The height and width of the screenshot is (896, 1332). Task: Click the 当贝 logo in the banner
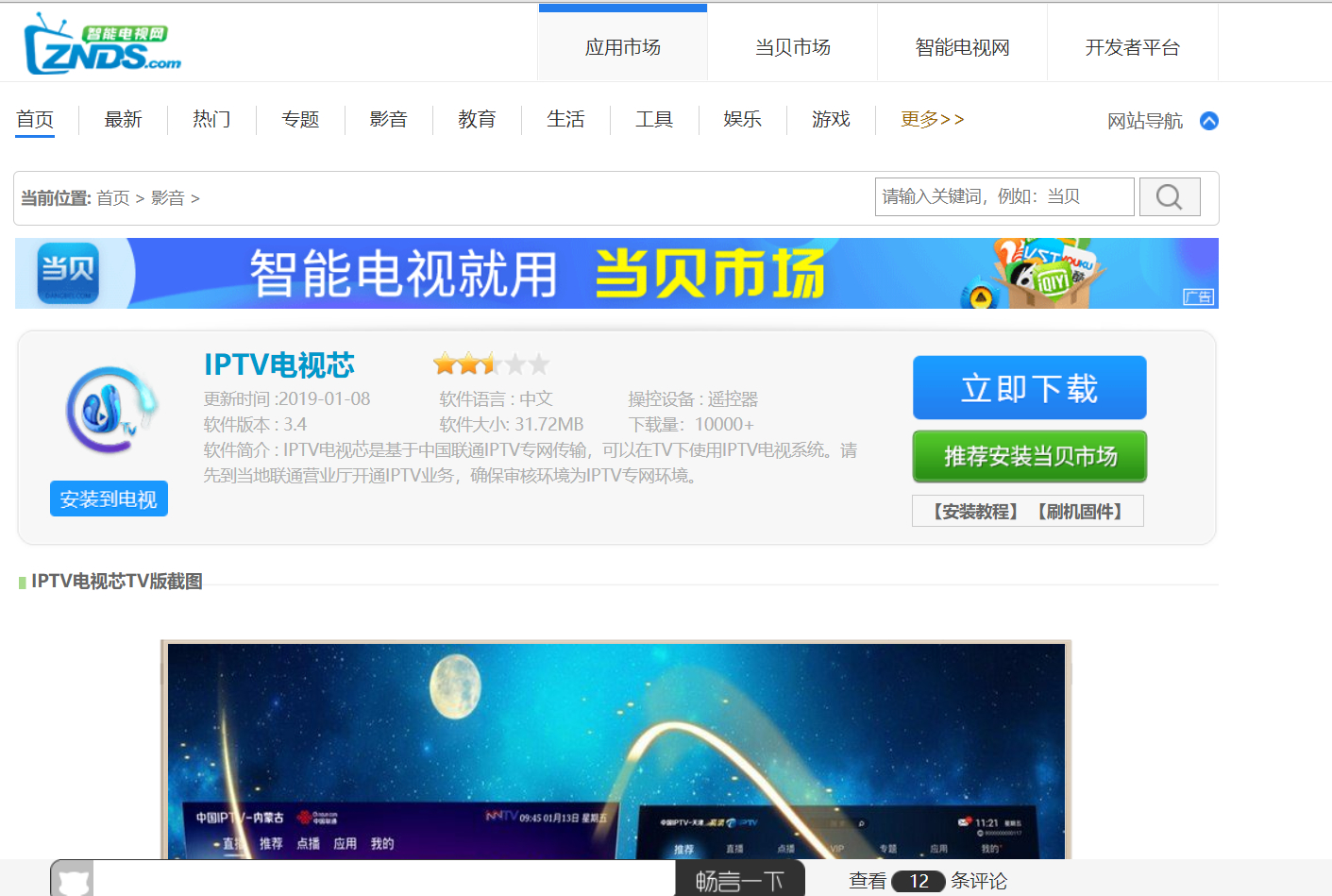coord(68,273)
